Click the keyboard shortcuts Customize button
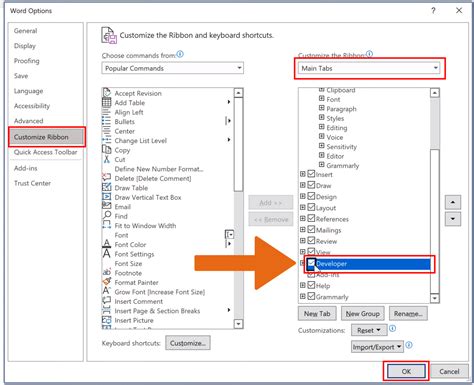 (x=188, y=343)
